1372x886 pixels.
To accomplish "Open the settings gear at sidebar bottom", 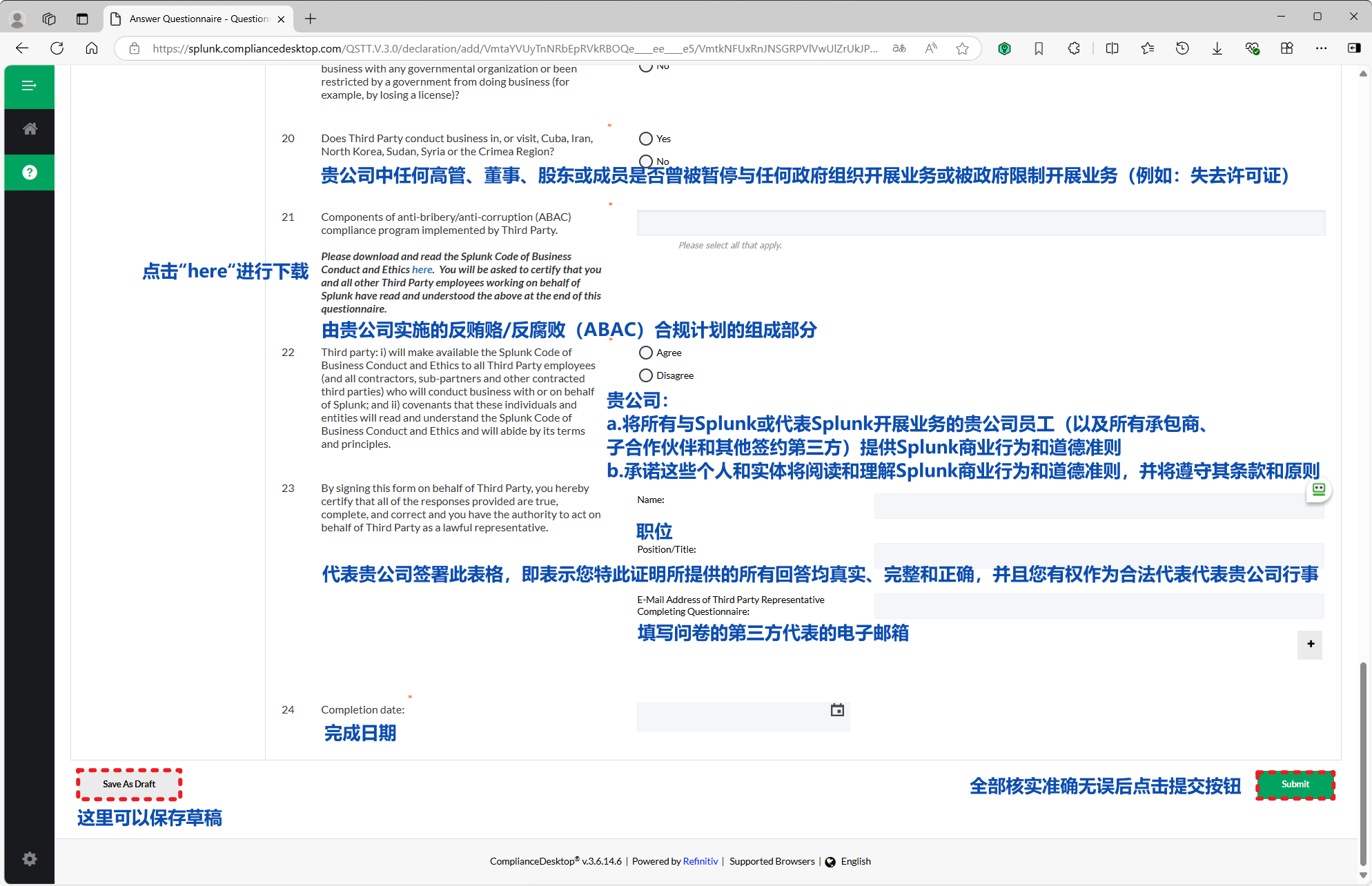I will 29,858.
